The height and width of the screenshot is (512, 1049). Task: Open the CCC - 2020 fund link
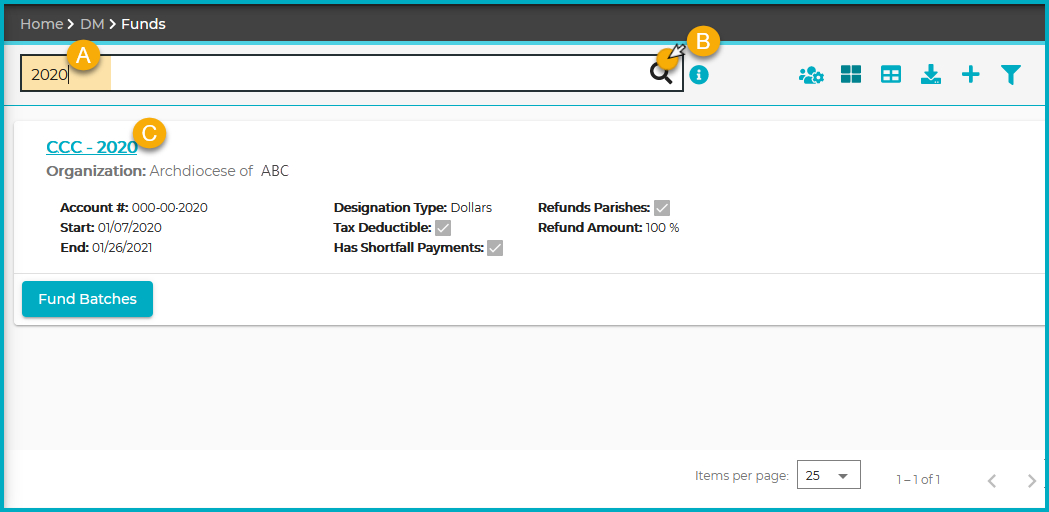tap(92, 147)
